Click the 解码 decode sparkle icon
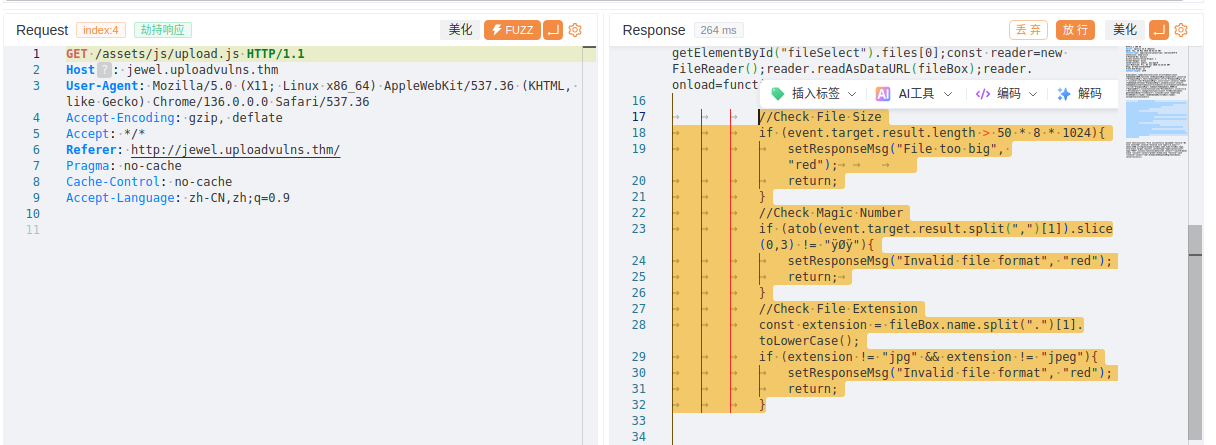This screenshot has height=445, width=1216. [x=1064, y=94]
